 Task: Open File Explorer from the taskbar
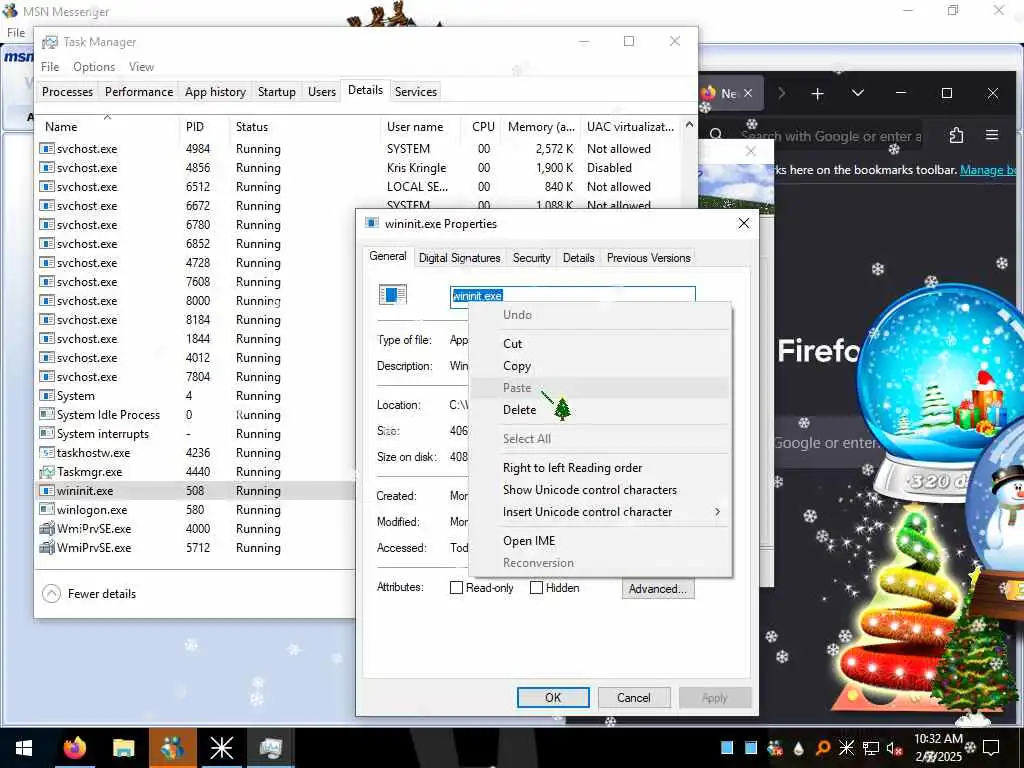click(123, 748)
